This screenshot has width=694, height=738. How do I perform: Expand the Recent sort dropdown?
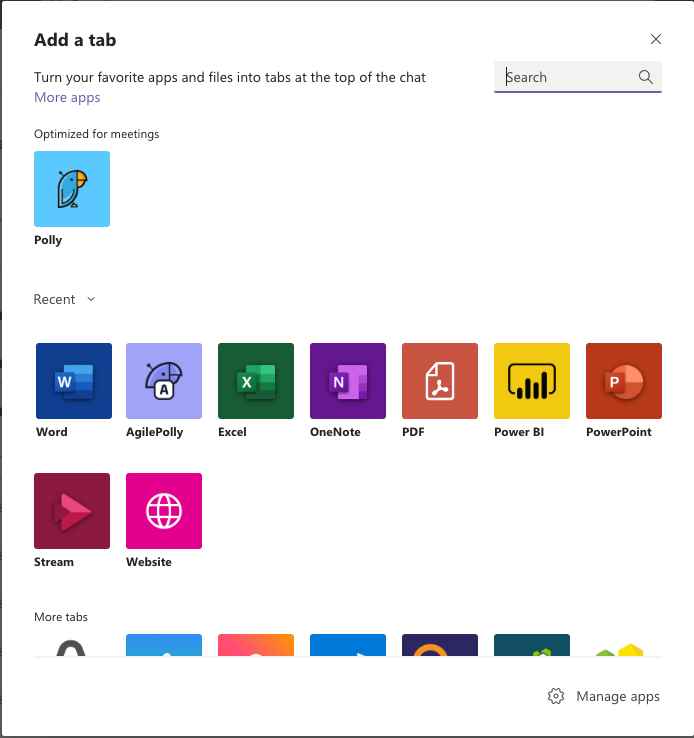point(65,299)
